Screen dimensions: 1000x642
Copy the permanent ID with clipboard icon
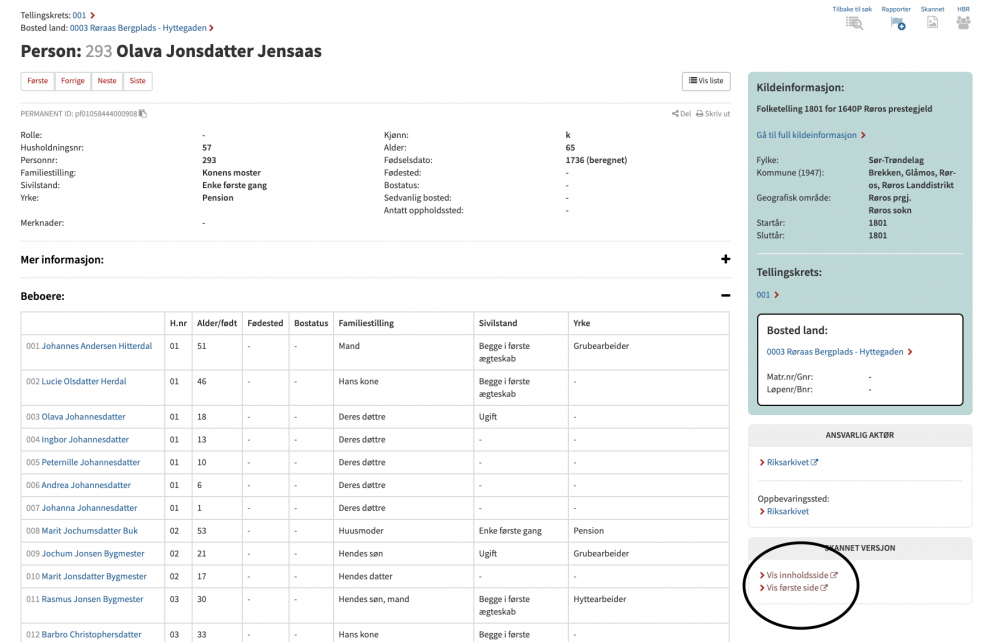(143, 114)
